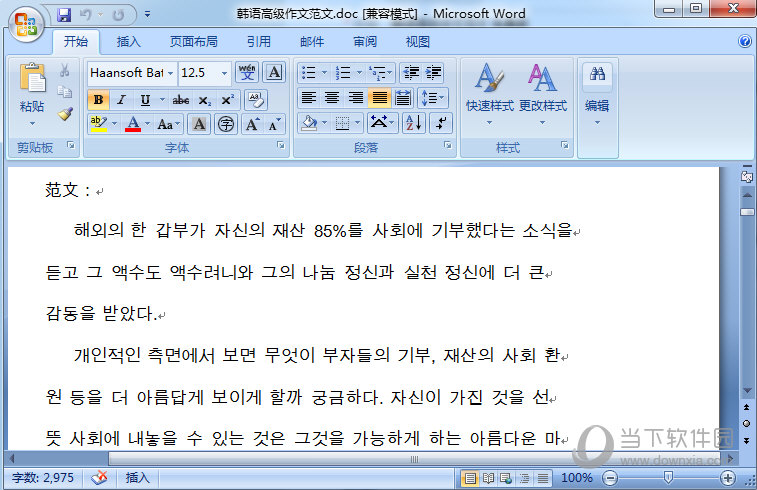Screen dimensions: 757x490
Task: Open the 审阅 ribbon tab
Action: [x=365, y=42]
